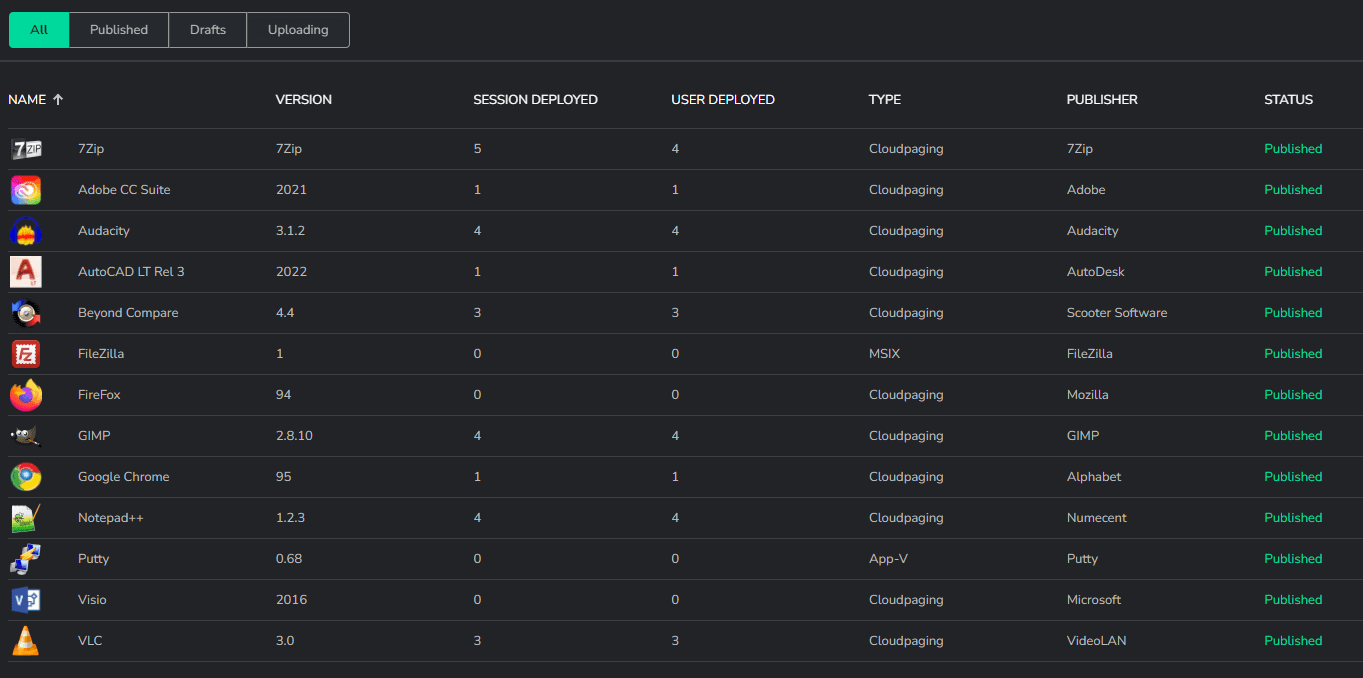Image resolution: width=1363 pixels, height=678 pixels.
Task: Click the GIMP mascot icon
Action: click(26, 436)
